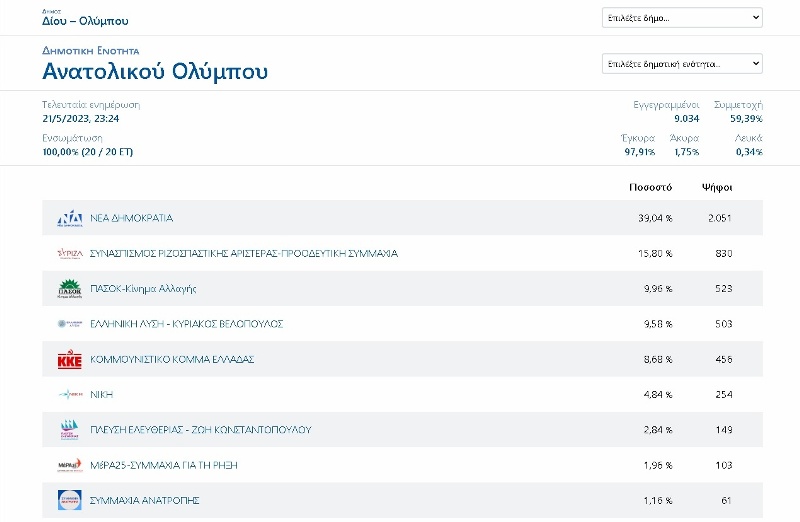The height and width of the screenshot is (522, 800).
Task: Click the 103 votes value
Action: click(723, 465)
